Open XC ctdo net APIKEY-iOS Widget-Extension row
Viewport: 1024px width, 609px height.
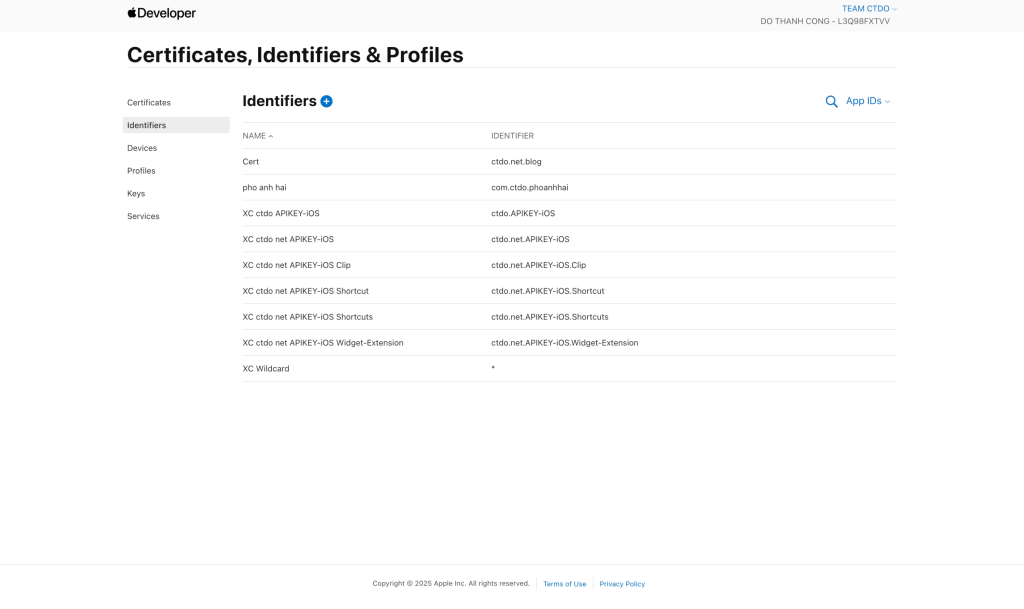(323, 343)
